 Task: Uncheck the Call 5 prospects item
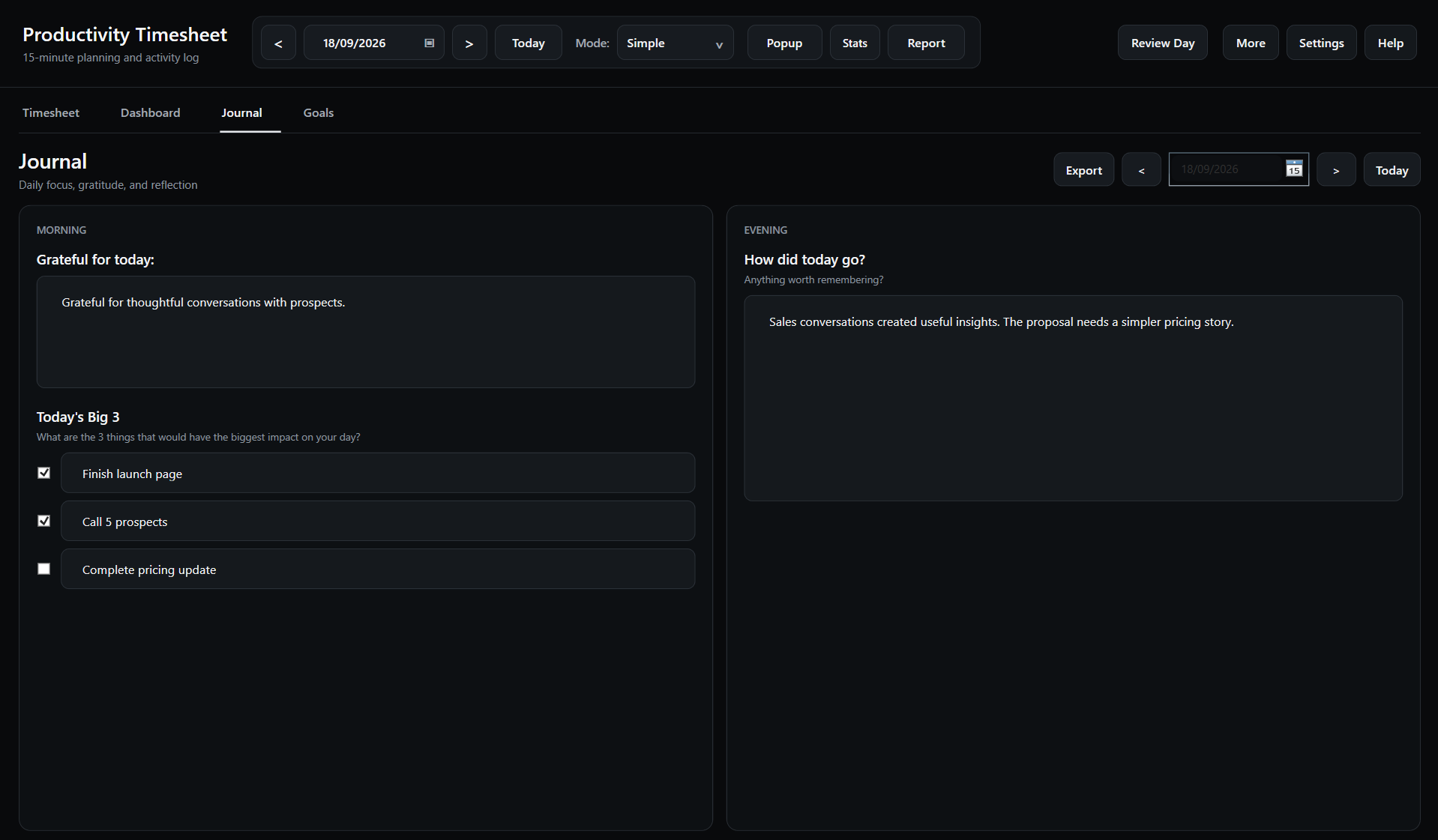coord(44,521)
